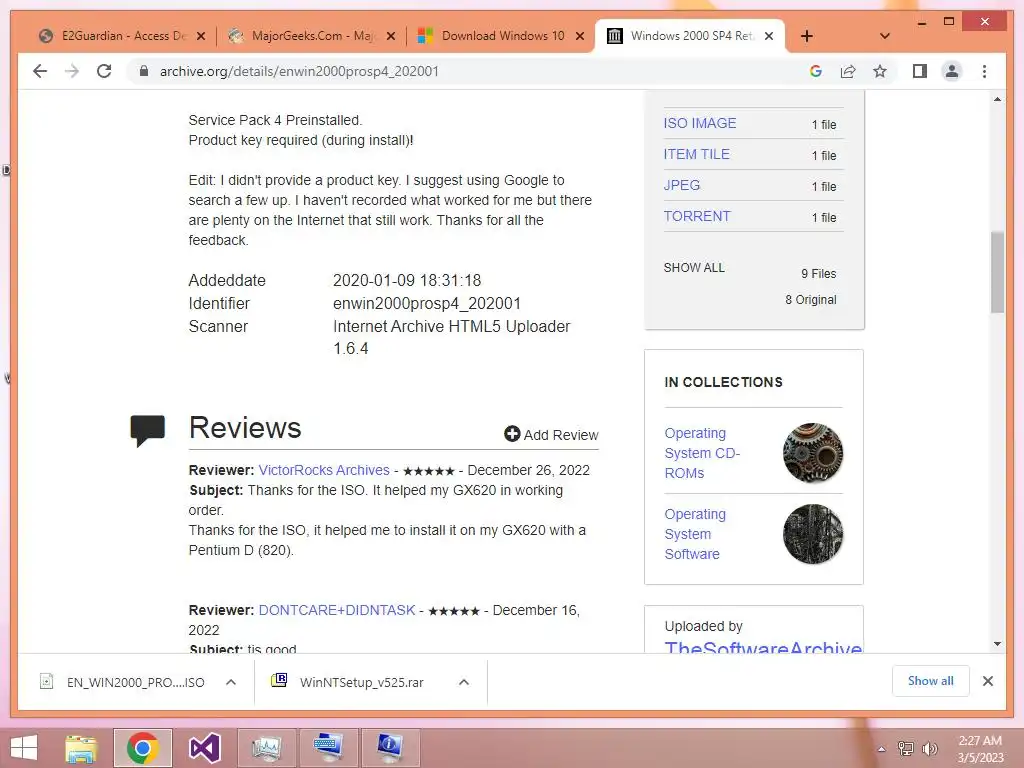Open the taskbar clock showing 2:27 AM
This screenshot has height=768, width=1024.
point(980,749)
